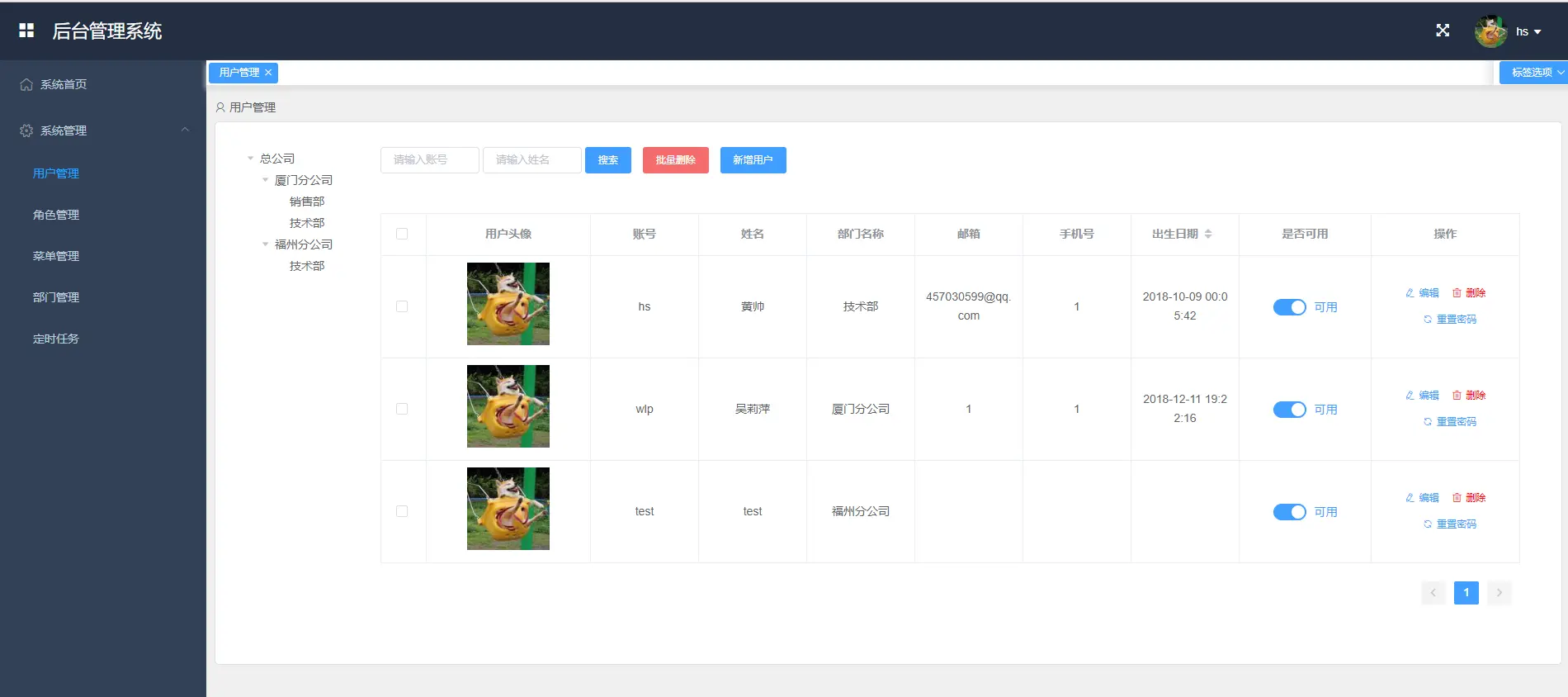The image size is (1568, 697).
Task: Click 删除 for user wlp
Action: tap(1469, 396)
